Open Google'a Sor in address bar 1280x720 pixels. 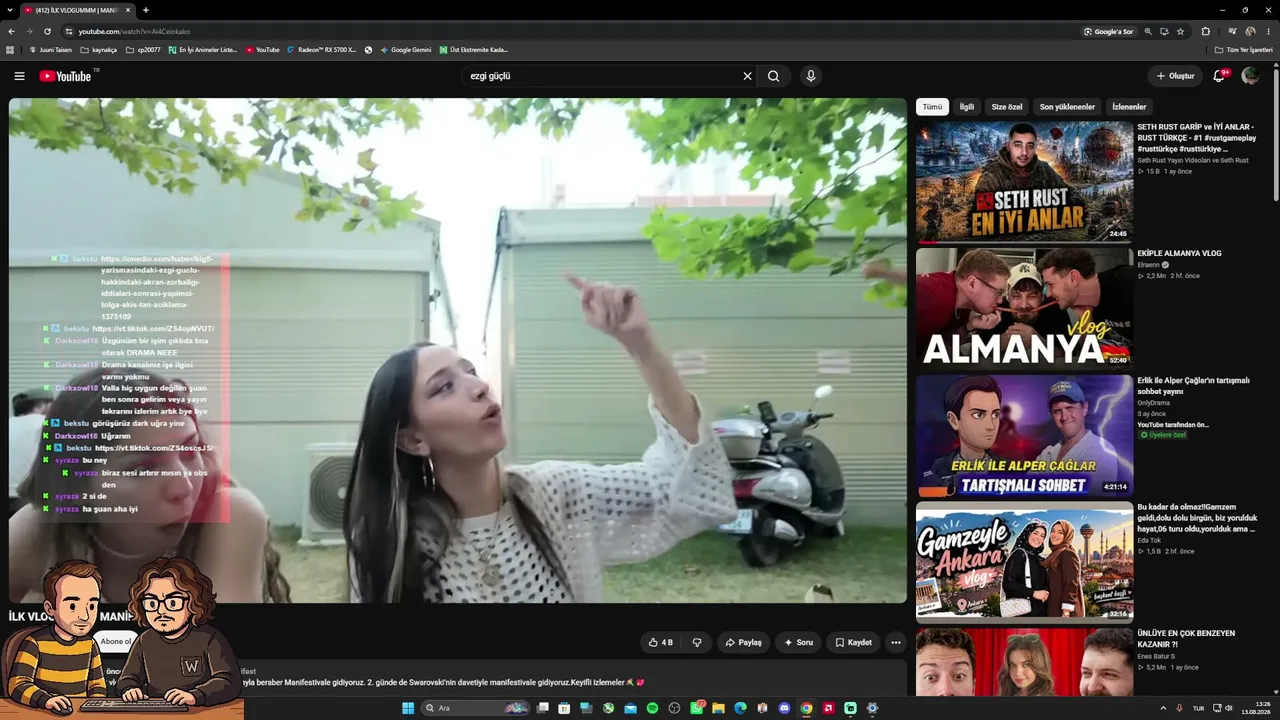1108,31
